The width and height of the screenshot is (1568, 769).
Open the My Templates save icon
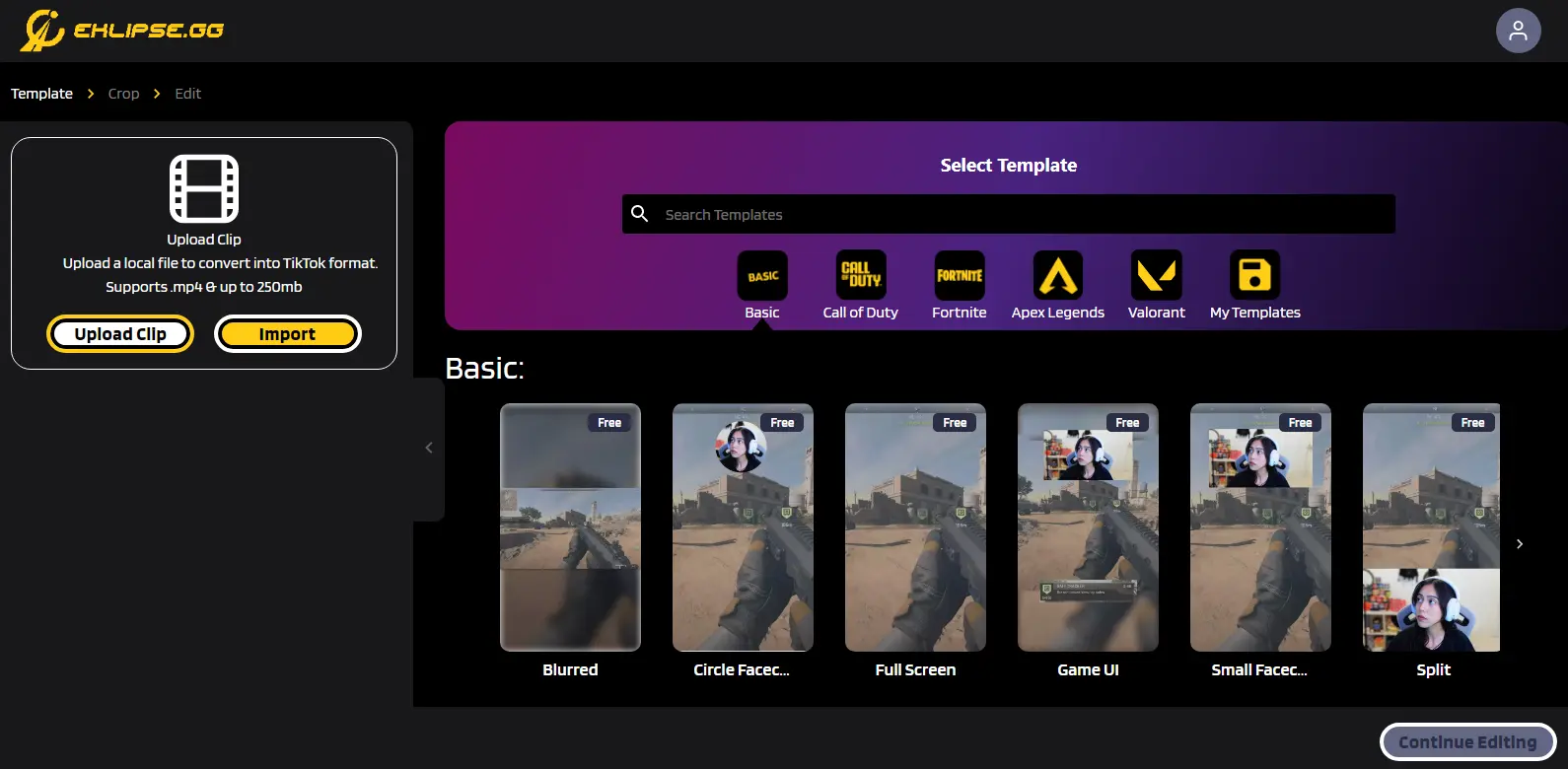(1255, 275)
